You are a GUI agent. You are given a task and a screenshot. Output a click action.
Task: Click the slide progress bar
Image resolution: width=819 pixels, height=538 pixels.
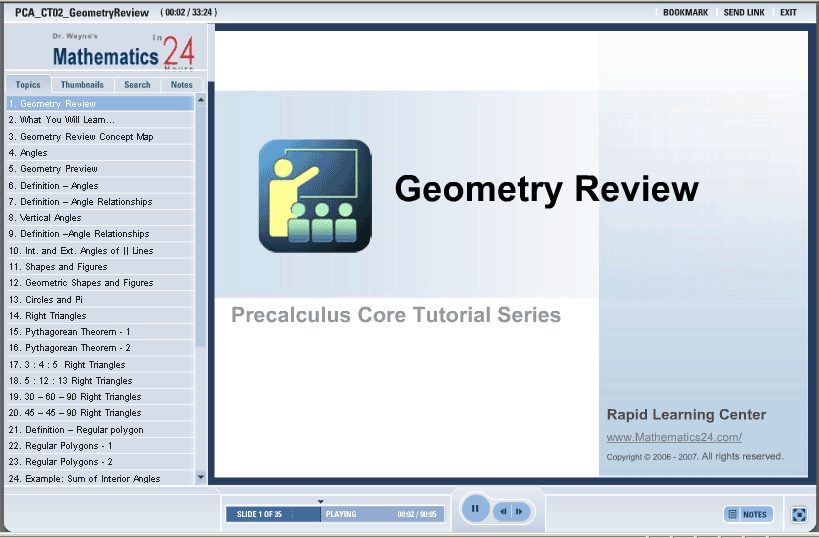[335, 514]
